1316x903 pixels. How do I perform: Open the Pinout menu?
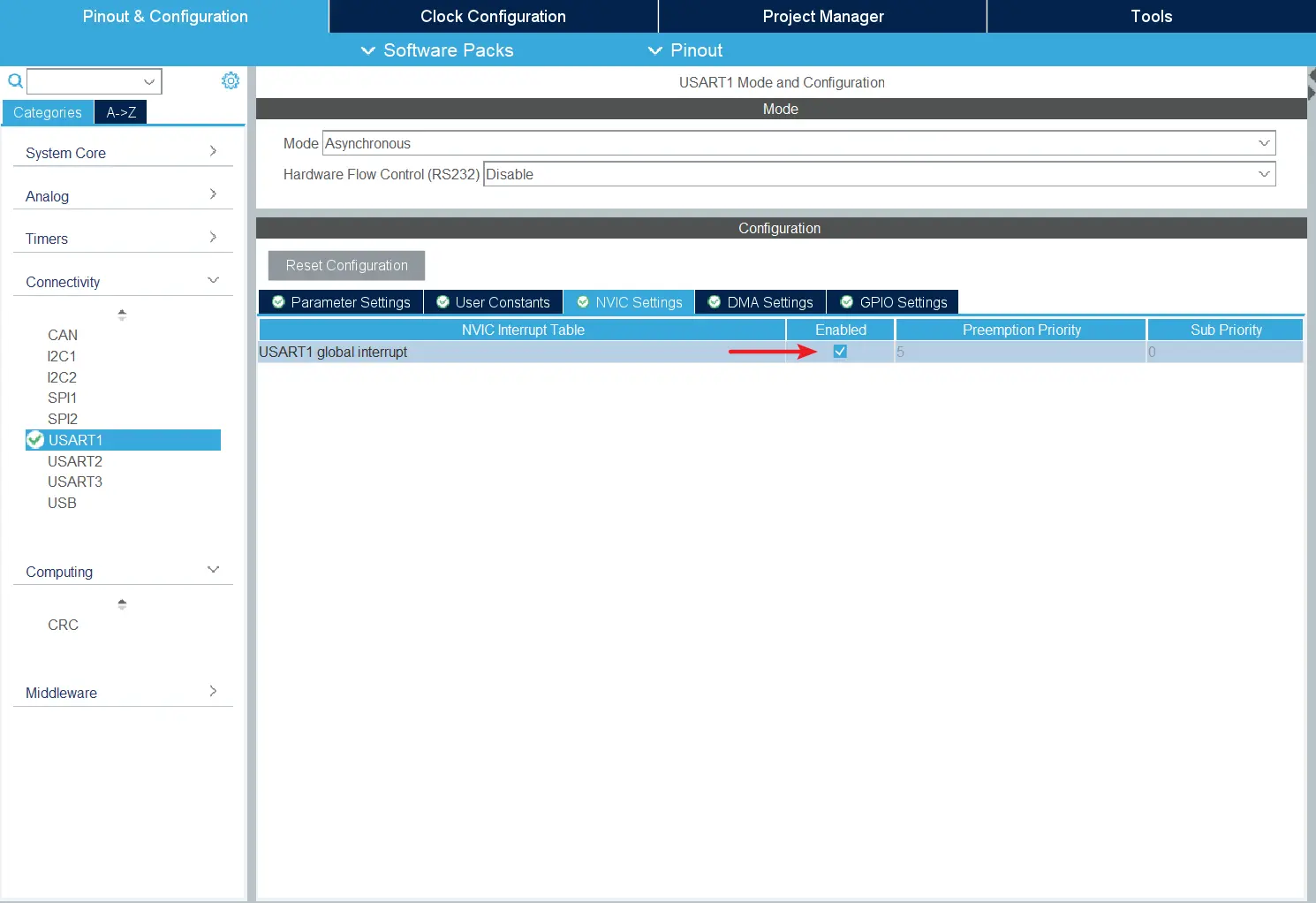[x=685, y=50]
